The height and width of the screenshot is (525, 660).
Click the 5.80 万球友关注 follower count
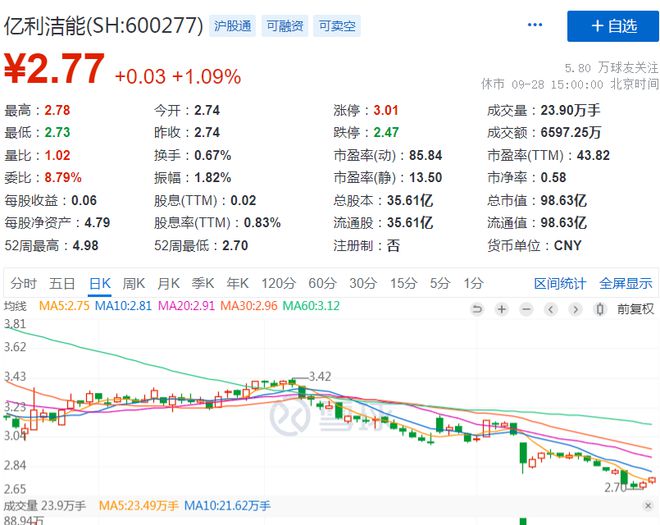coord(611,68)
